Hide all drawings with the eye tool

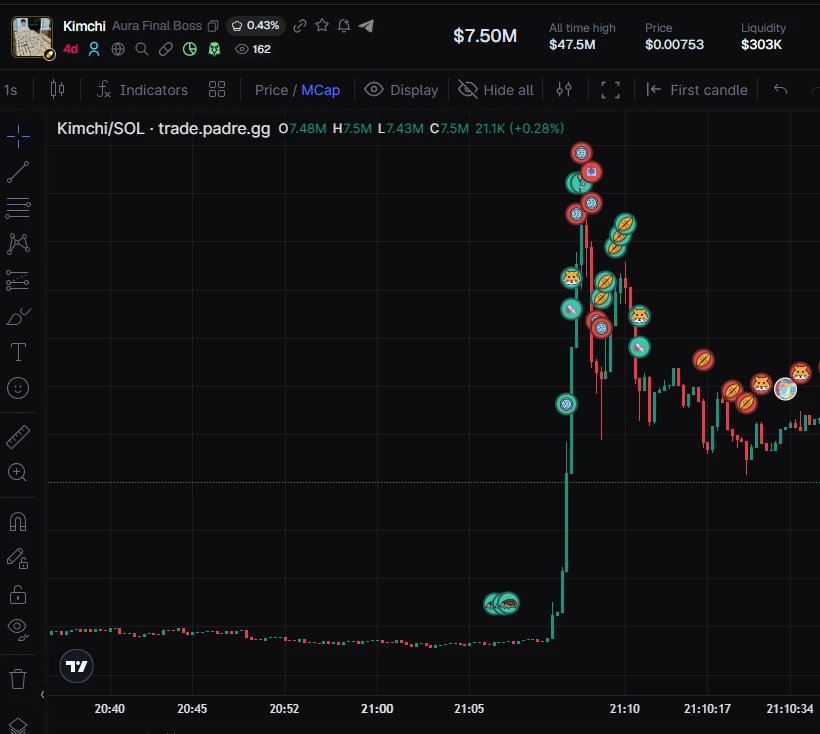(x=18, y=630)
